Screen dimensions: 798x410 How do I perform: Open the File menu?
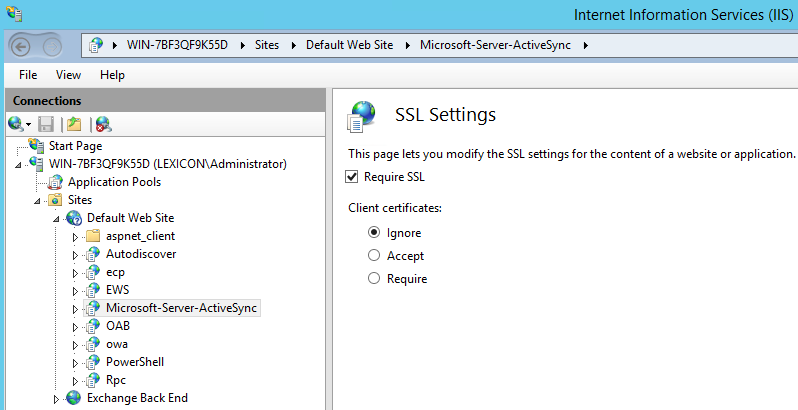(x=28, y=75)
